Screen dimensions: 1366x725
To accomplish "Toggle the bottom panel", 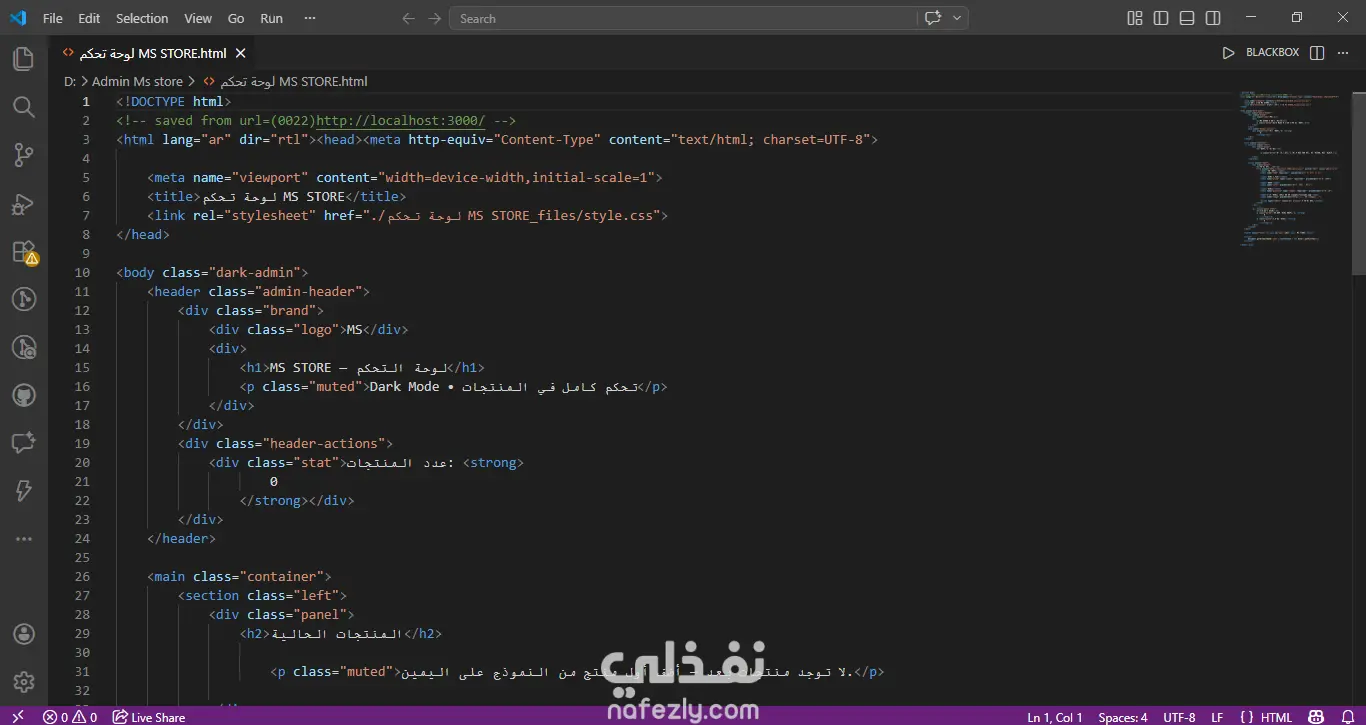I will [x=1187, y=18].
